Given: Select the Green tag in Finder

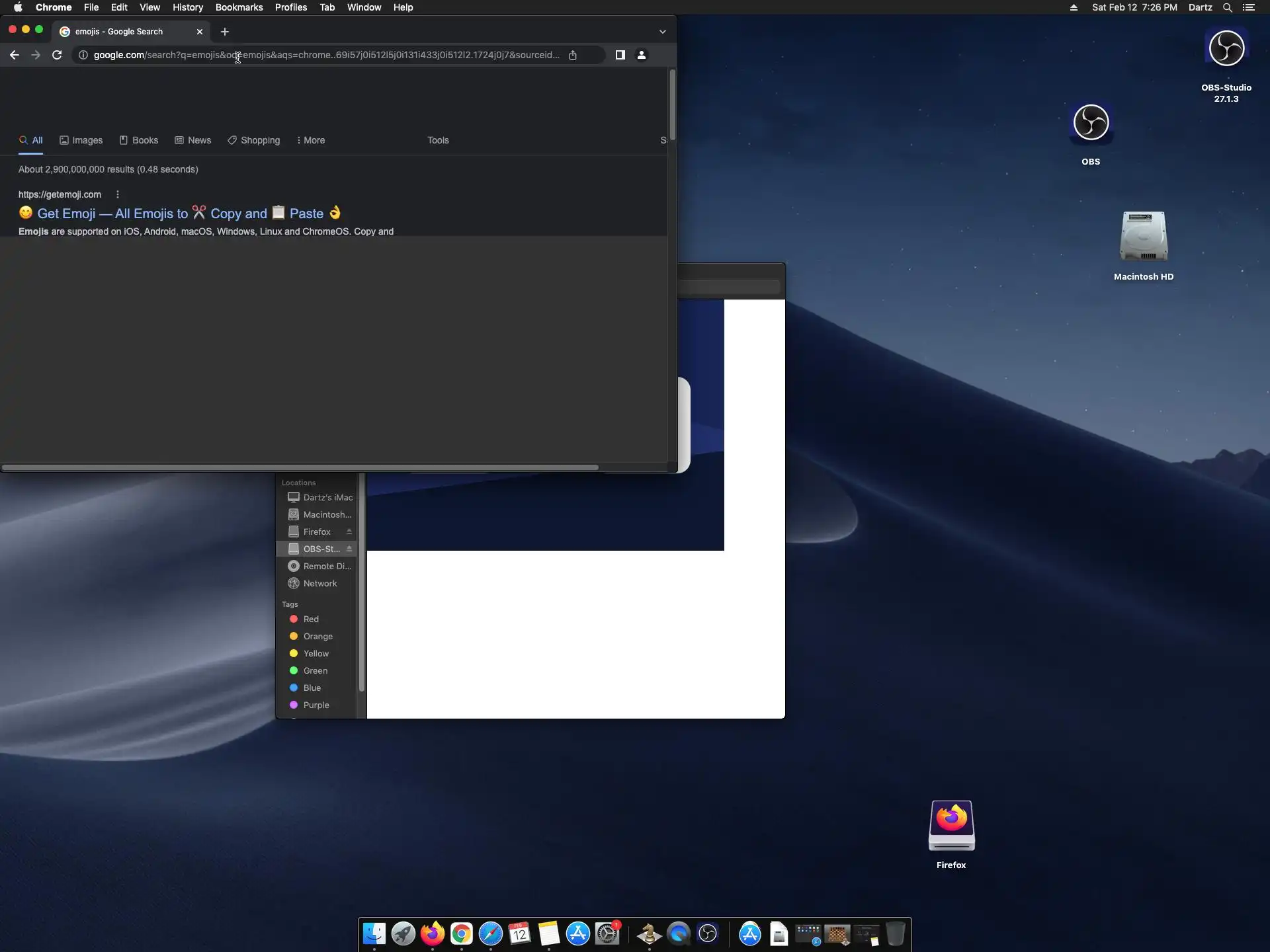Looking at the screenshot, I should (315, 670).
